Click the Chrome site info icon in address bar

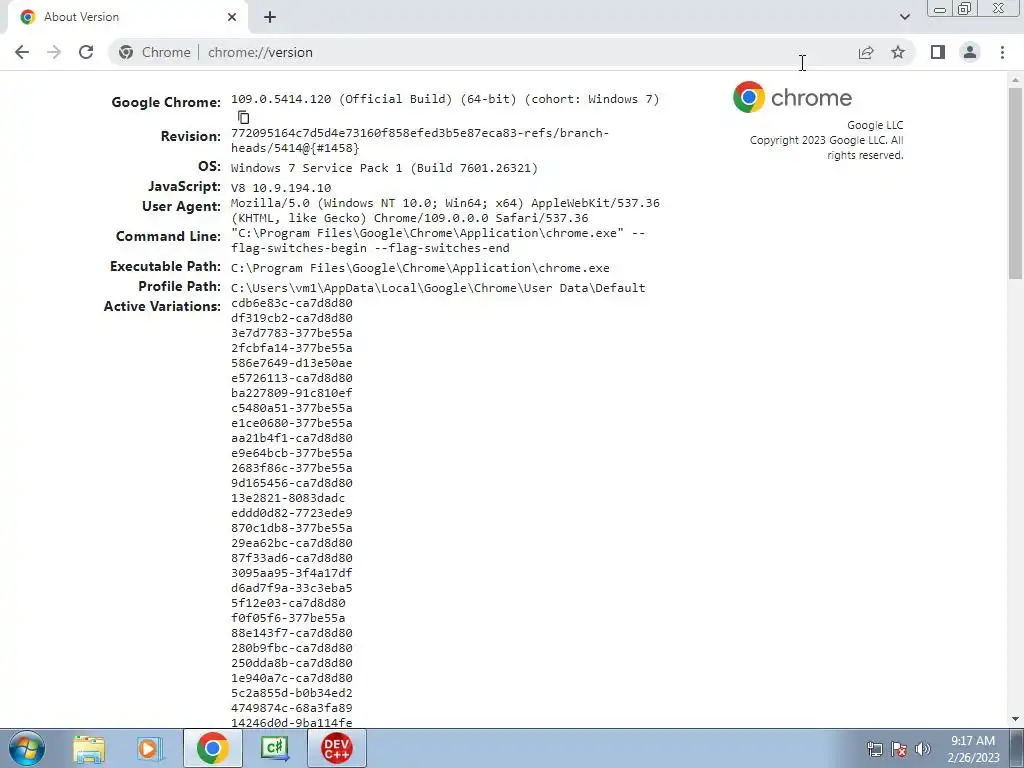(126, 52)
